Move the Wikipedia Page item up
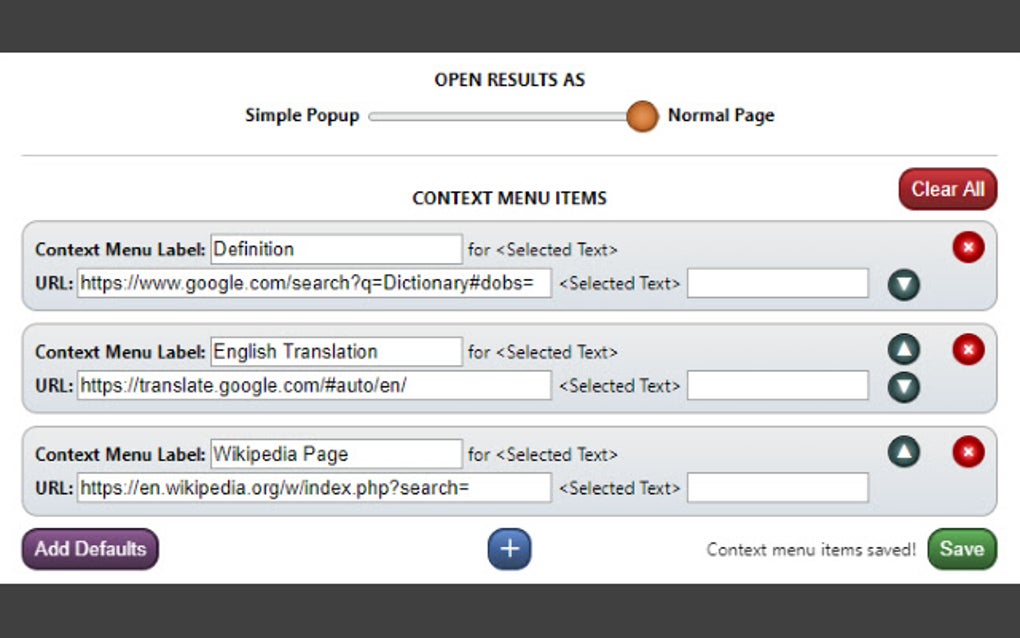Screen dimensions: 1020x638 click(x=903, y=452)
